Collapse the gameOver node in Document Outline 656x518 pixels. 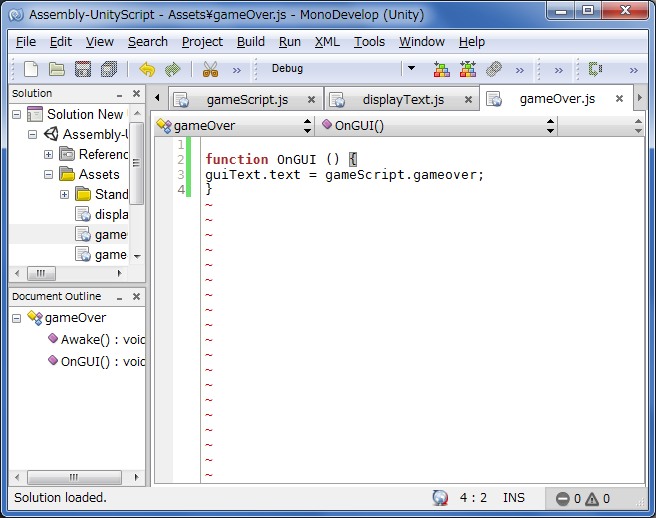17,318
